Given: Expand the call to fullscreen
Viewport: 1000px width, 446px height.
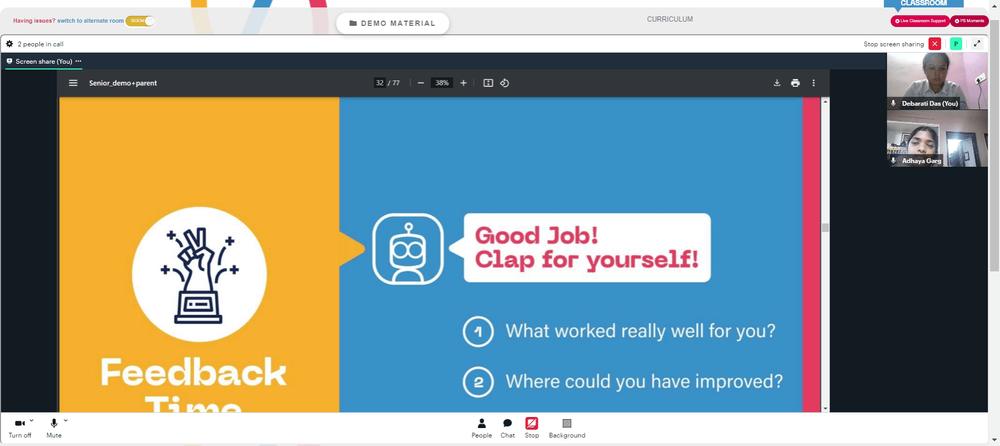Looking at the screenshot, I should click(976, 44).
